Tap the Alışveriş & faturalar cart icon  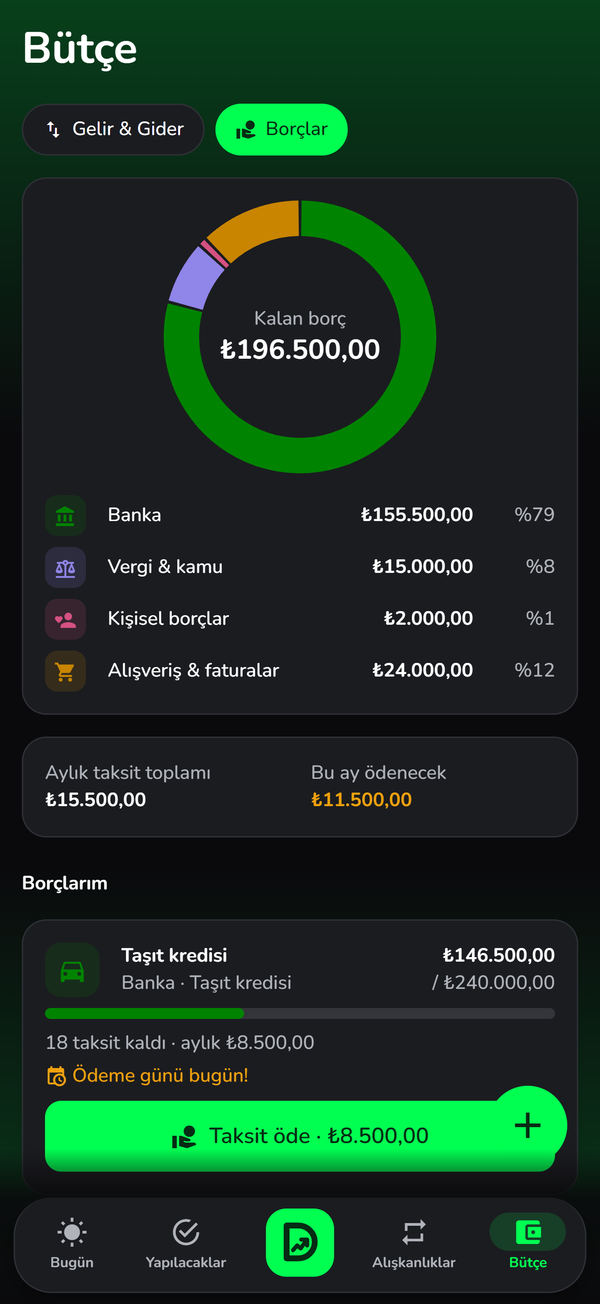pyautogui.click(x=66, y=671)
